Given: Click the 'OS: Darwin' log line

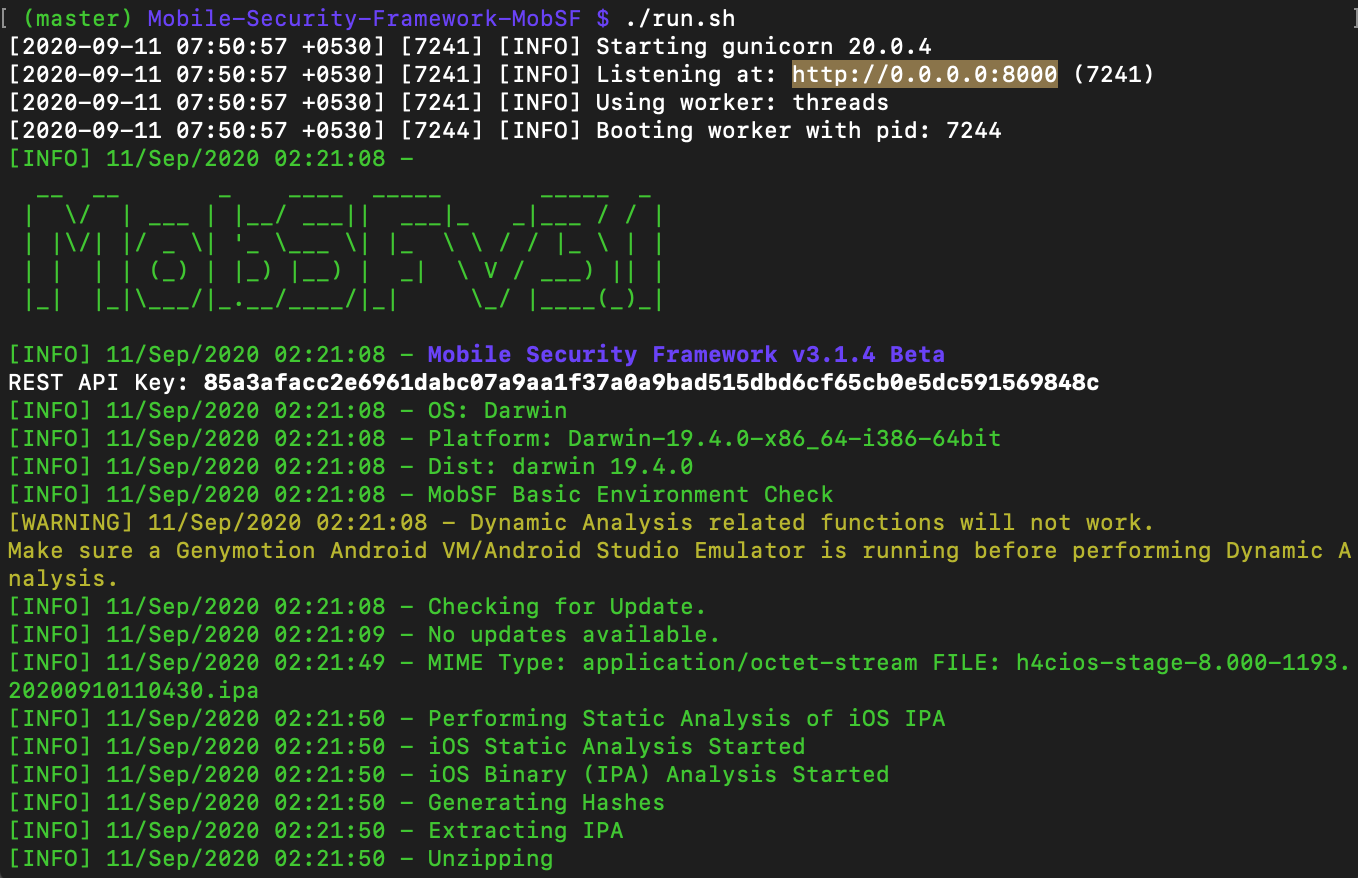Looking at the screenshot, I should coord(498,410).
